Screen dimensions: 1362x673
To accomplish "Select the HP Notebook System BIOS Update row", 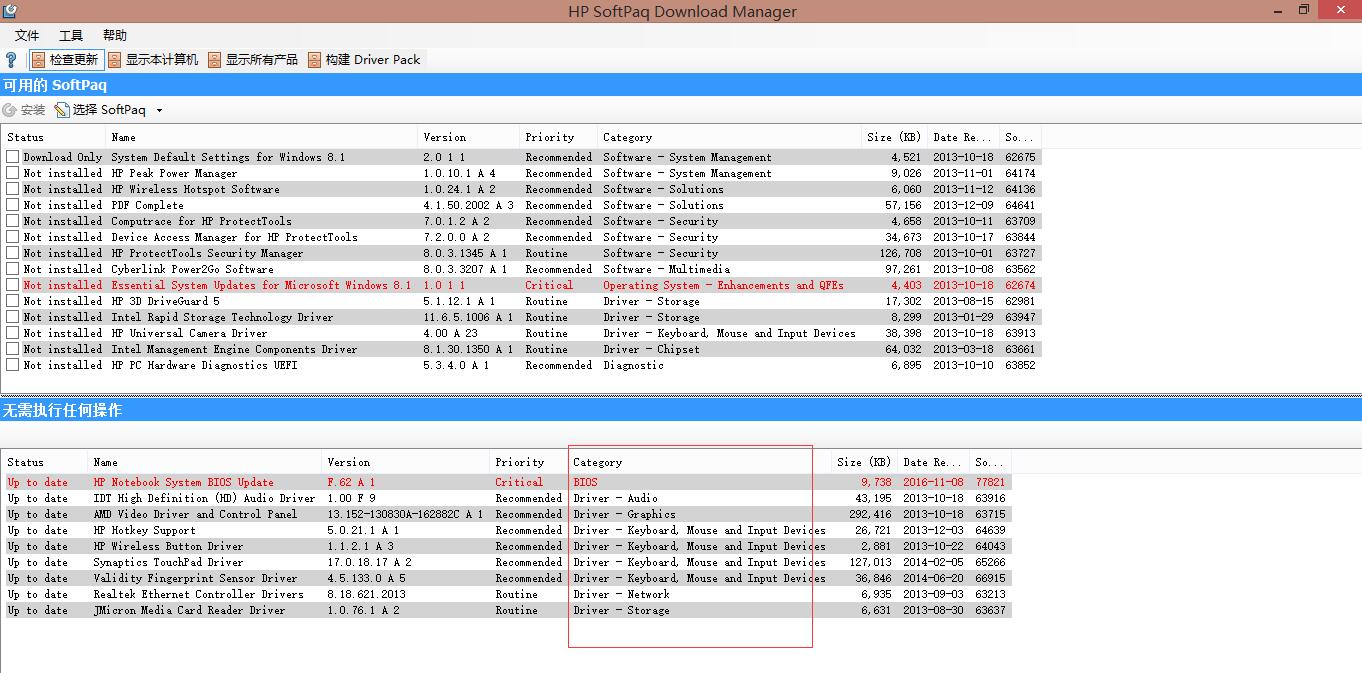I will pyautogui.click(x=183, y=482).
